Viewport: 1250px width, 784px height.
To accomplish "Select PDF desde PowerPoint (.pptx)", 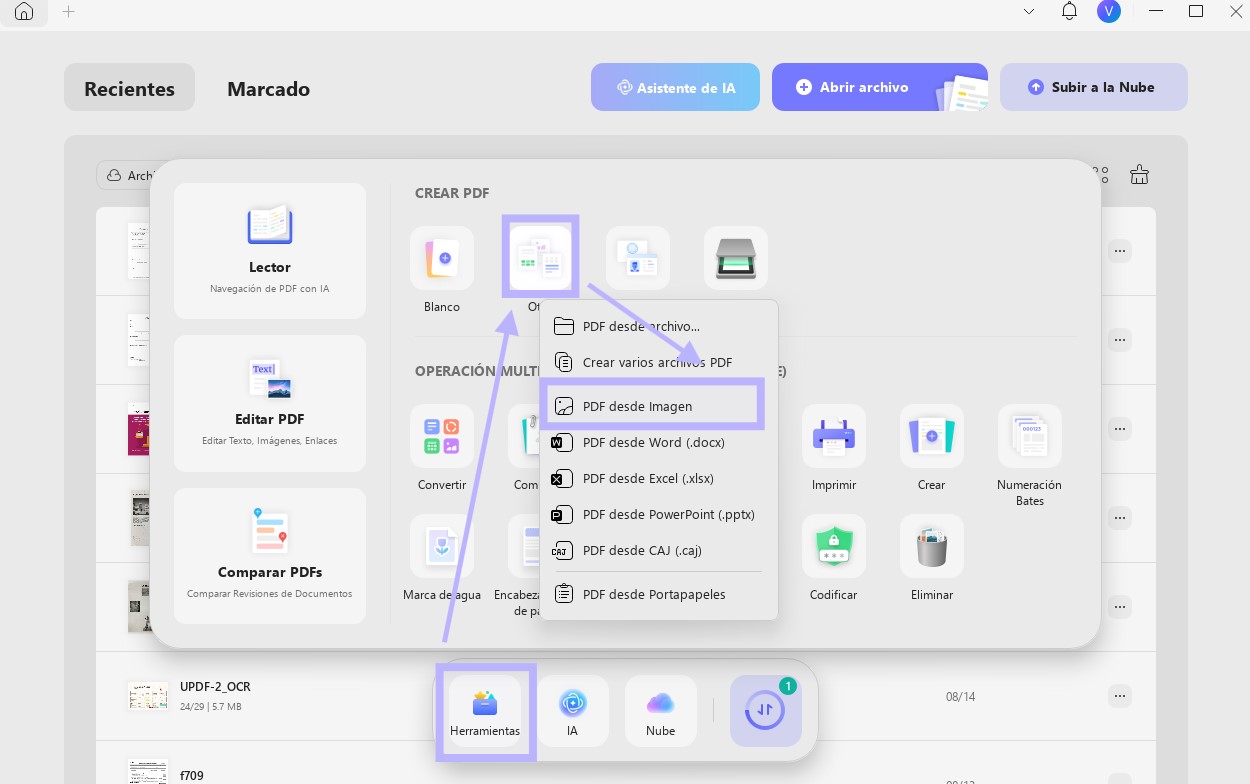I will point(658,514).
